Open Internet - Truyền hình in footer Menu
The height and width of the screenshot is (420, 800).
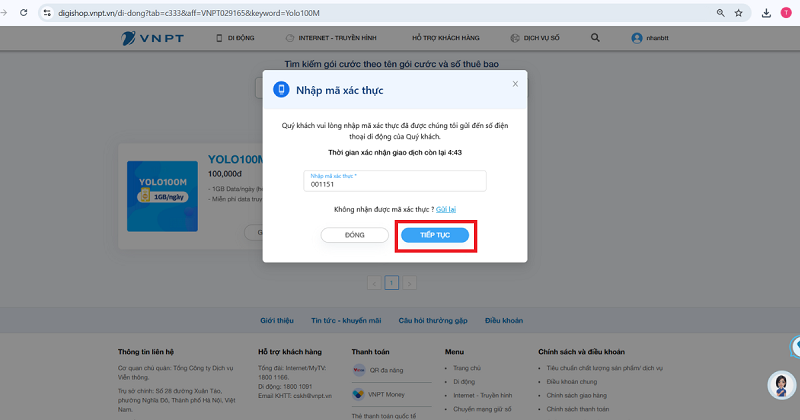click(x=483, y=396)
